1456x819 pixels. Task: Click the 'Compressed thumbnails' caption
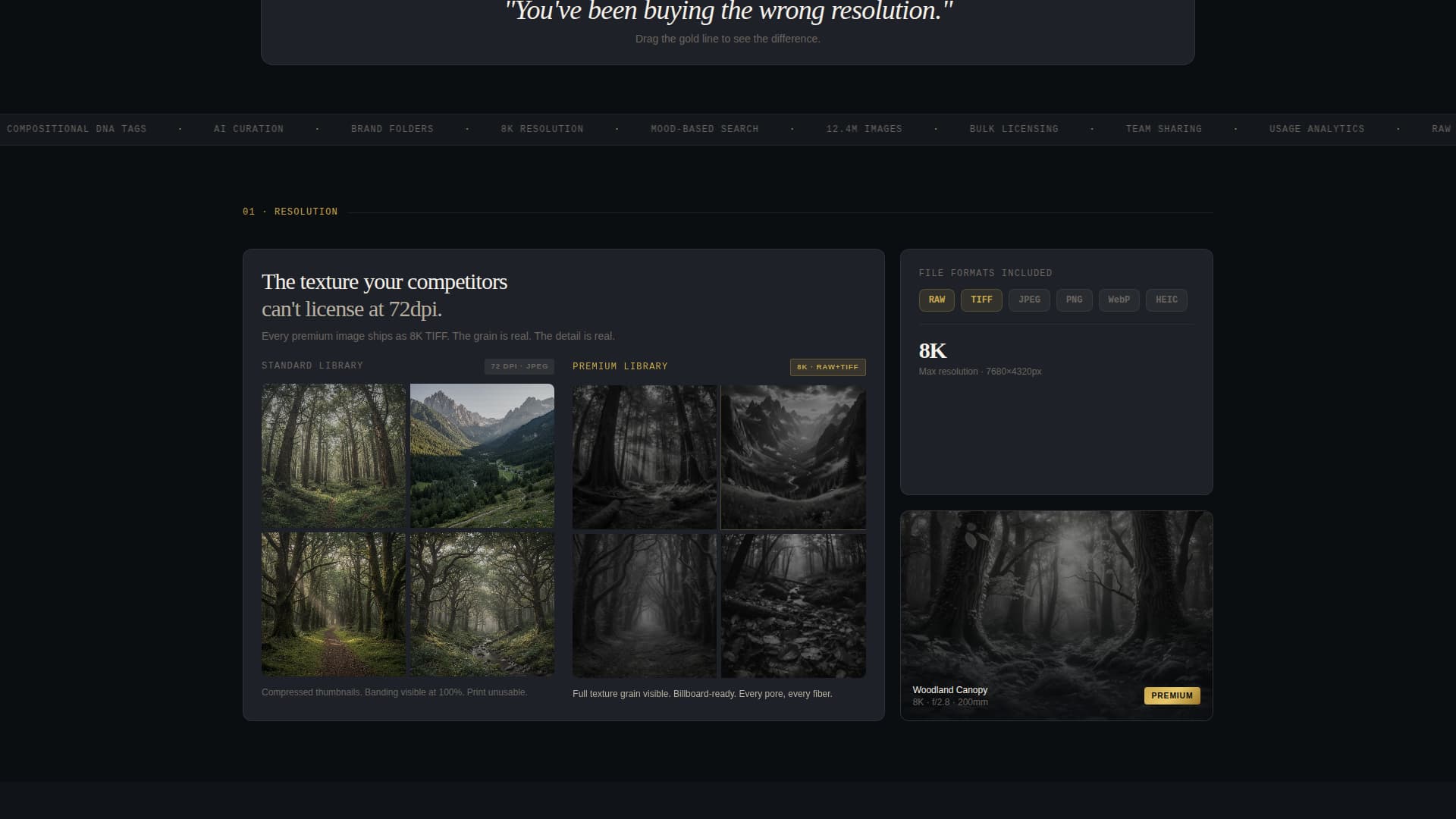pos(394,692)
